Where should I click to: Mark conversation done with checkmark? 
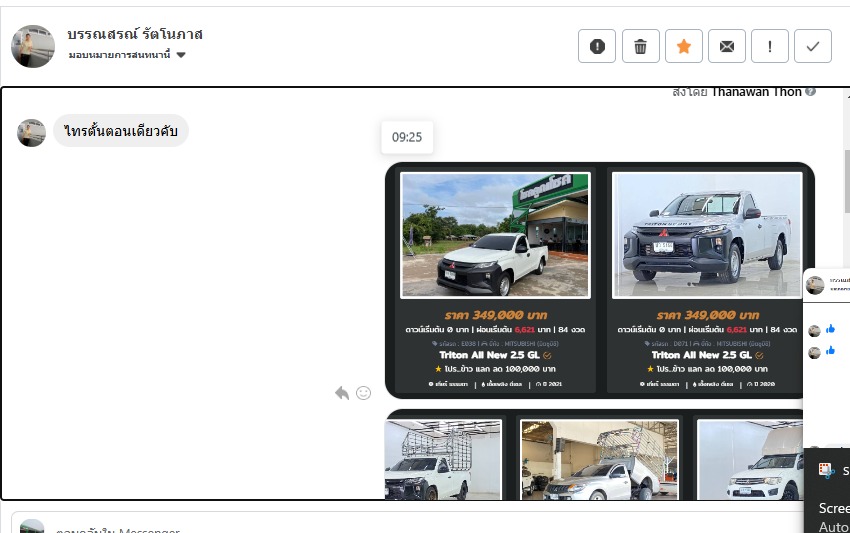813,46
